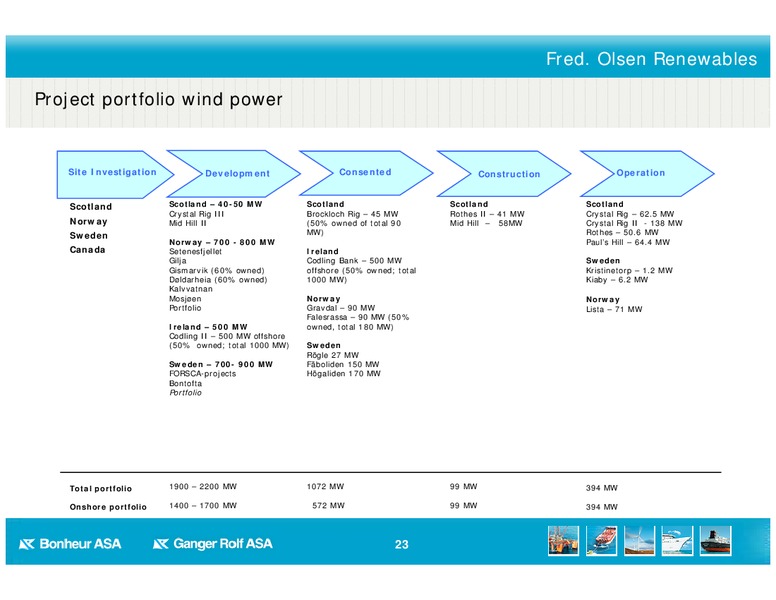Select 'Rothes – 50.6 MW' text
Screen dimensions: 776x600
pyautogui.click(x=622, y=233)
